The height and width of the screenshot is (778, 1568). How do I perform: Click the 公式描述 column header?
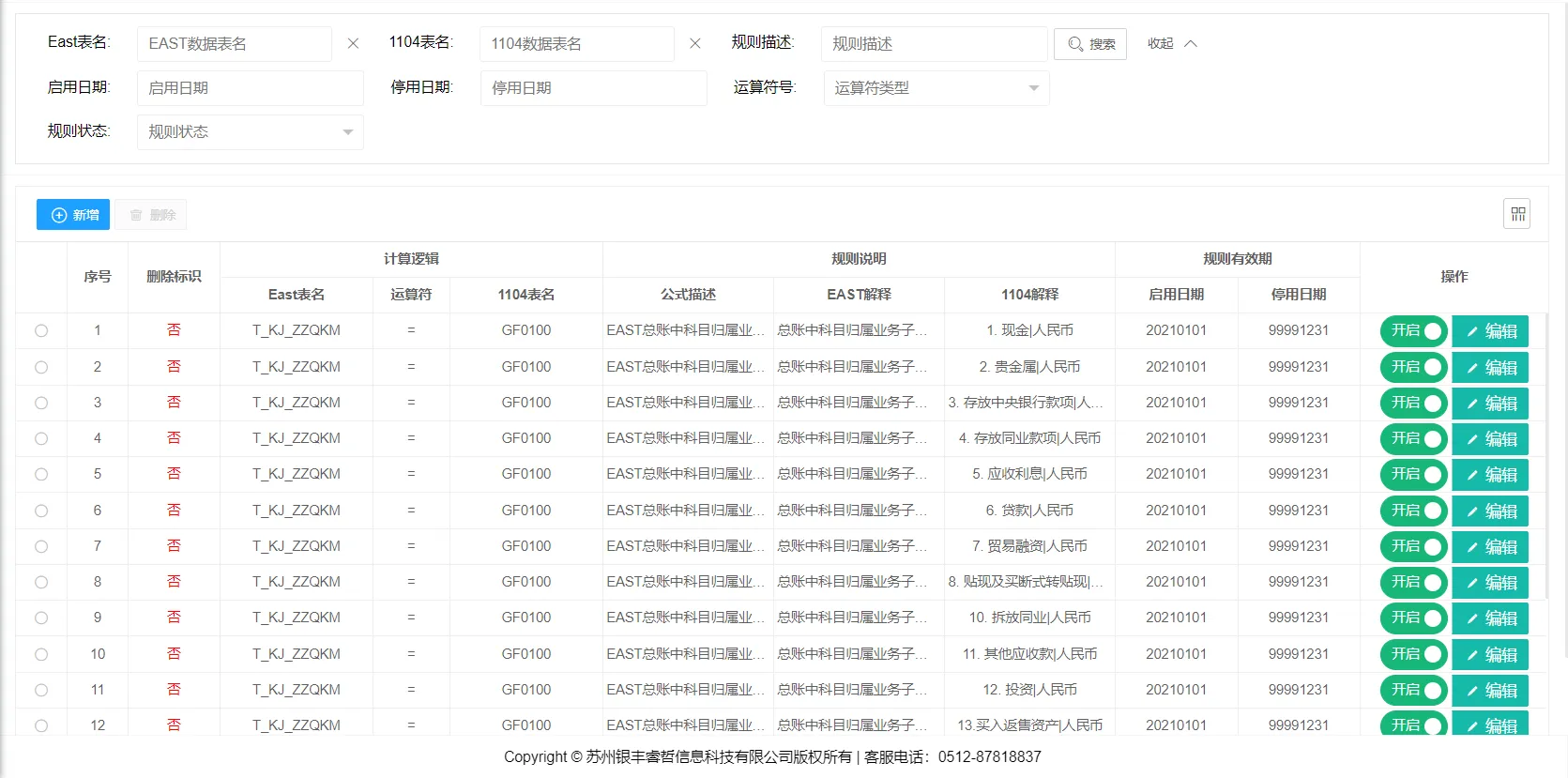[x=688, y=295]
